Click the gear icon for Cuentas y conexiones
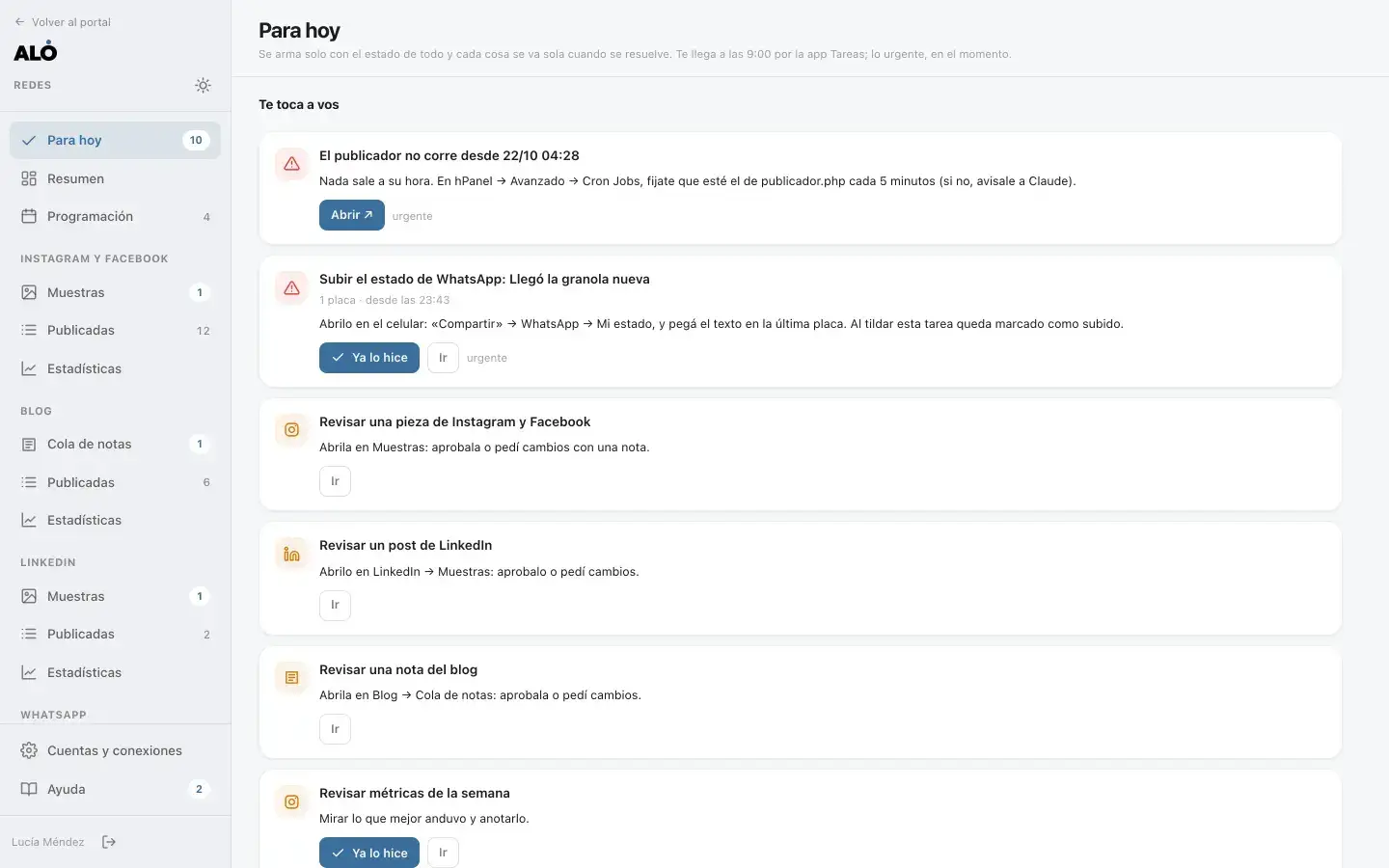Image resolution: width=1389 pixels, height=868 pixels. [29, 750]
